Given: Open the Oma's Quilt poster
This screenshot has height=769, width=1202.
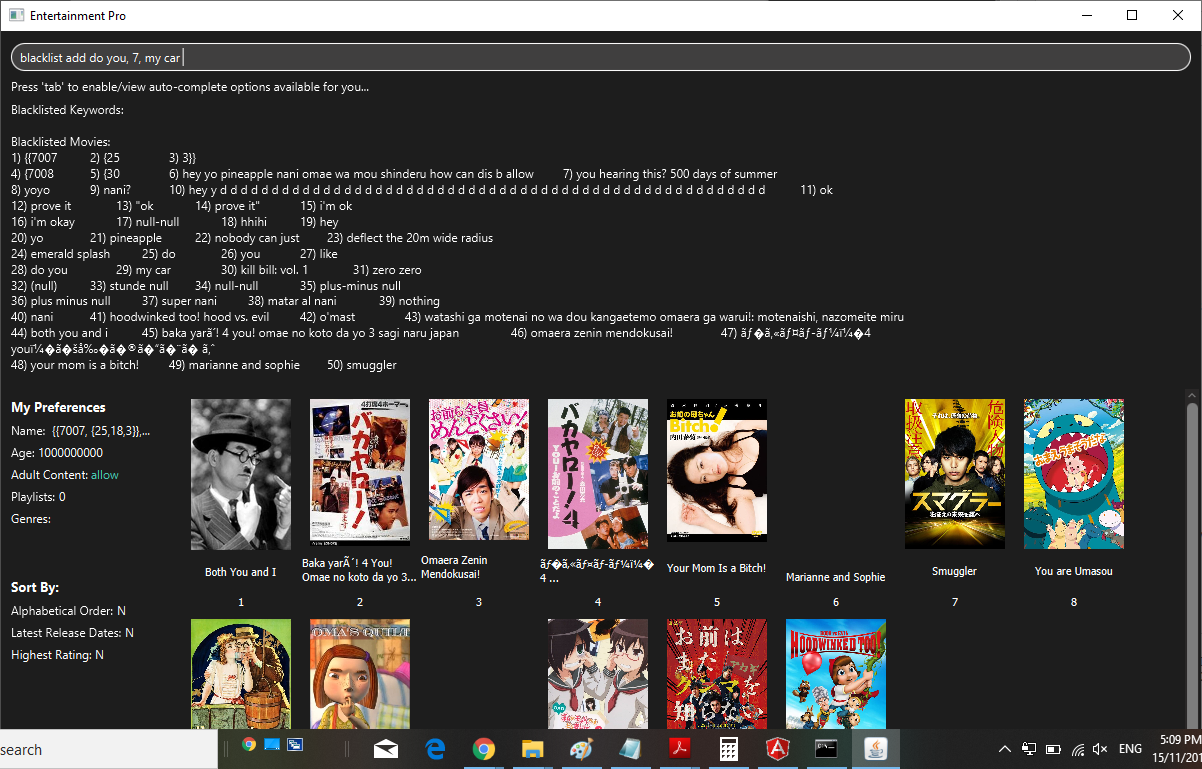Looking at the screenshot, I should tap(360, 674).
